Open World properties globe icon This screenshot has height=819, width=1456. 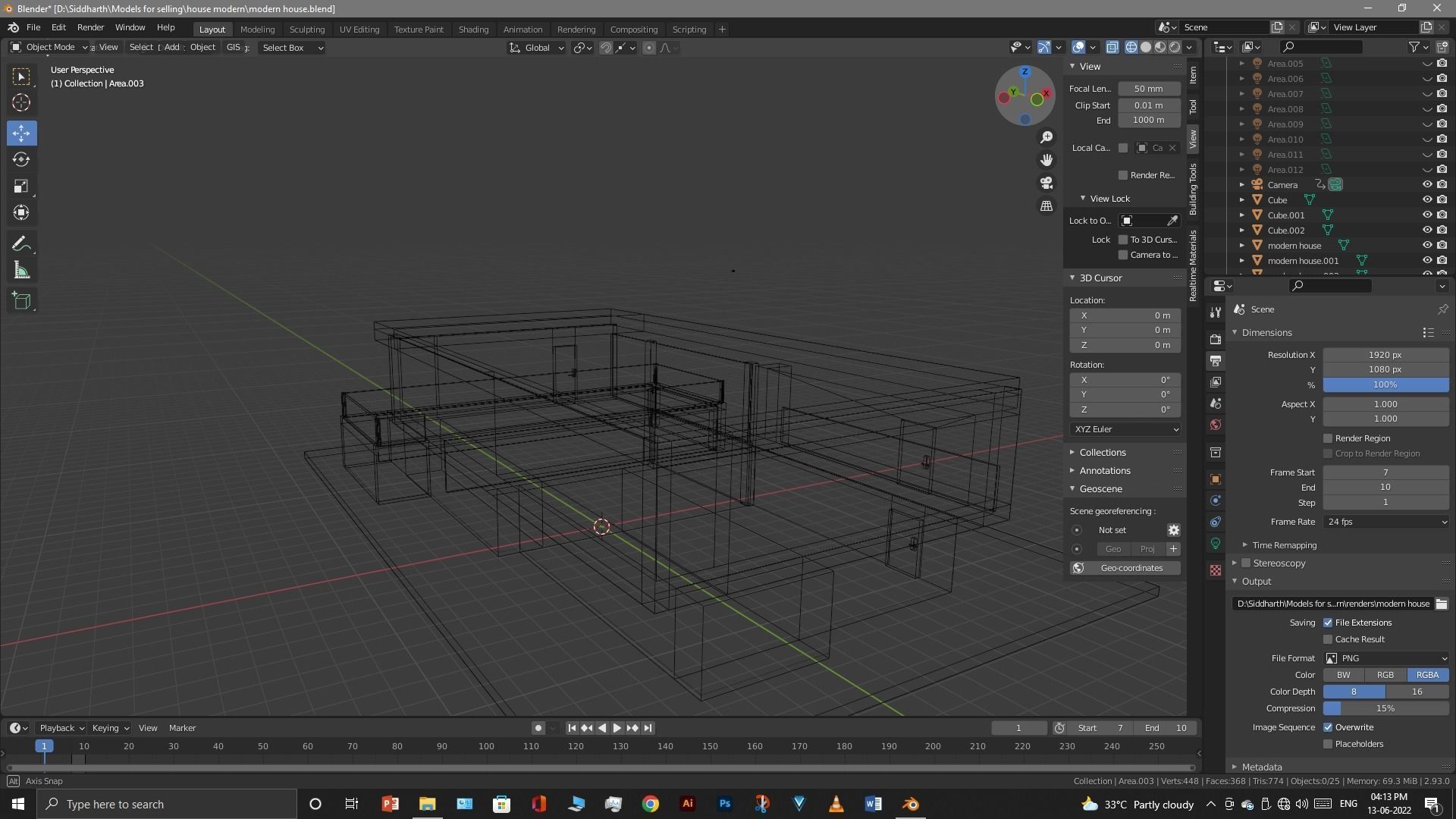coord(1216,425)
